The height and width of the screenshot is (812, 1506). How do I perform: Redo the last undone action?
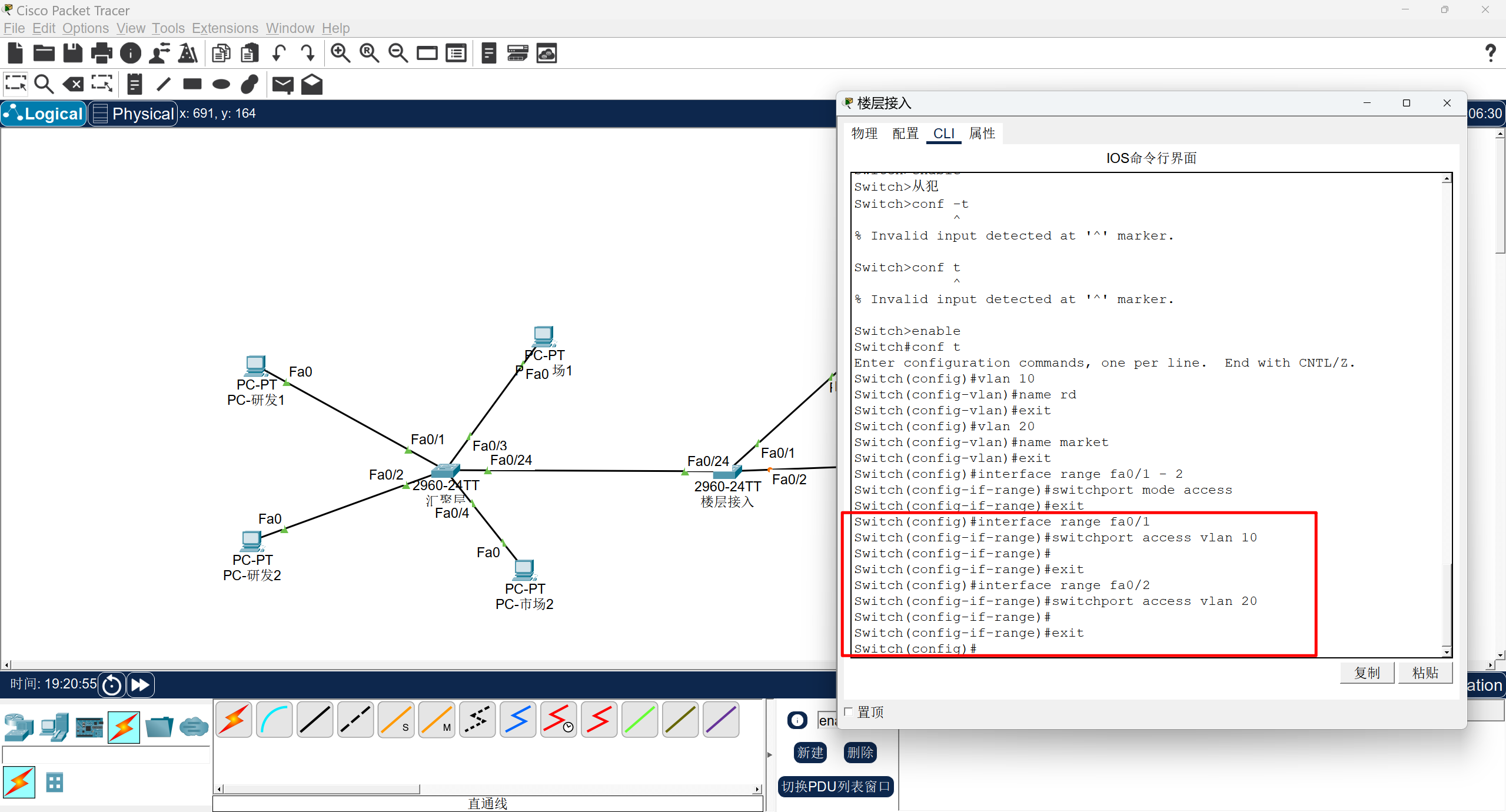(307, 54)
